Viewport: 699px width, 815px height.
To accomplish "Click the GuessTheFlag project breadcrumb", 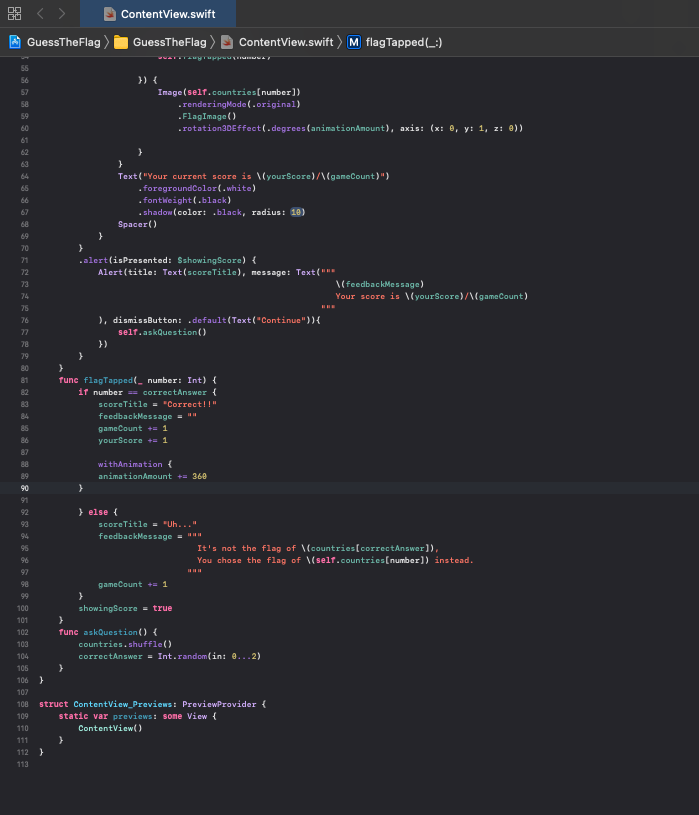I will [63, 42].
